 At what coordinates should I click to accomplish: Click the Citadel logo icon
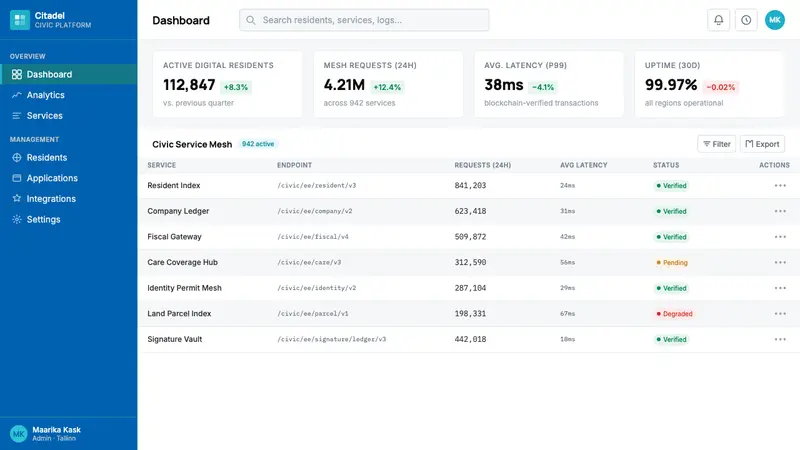click(19, 20)
